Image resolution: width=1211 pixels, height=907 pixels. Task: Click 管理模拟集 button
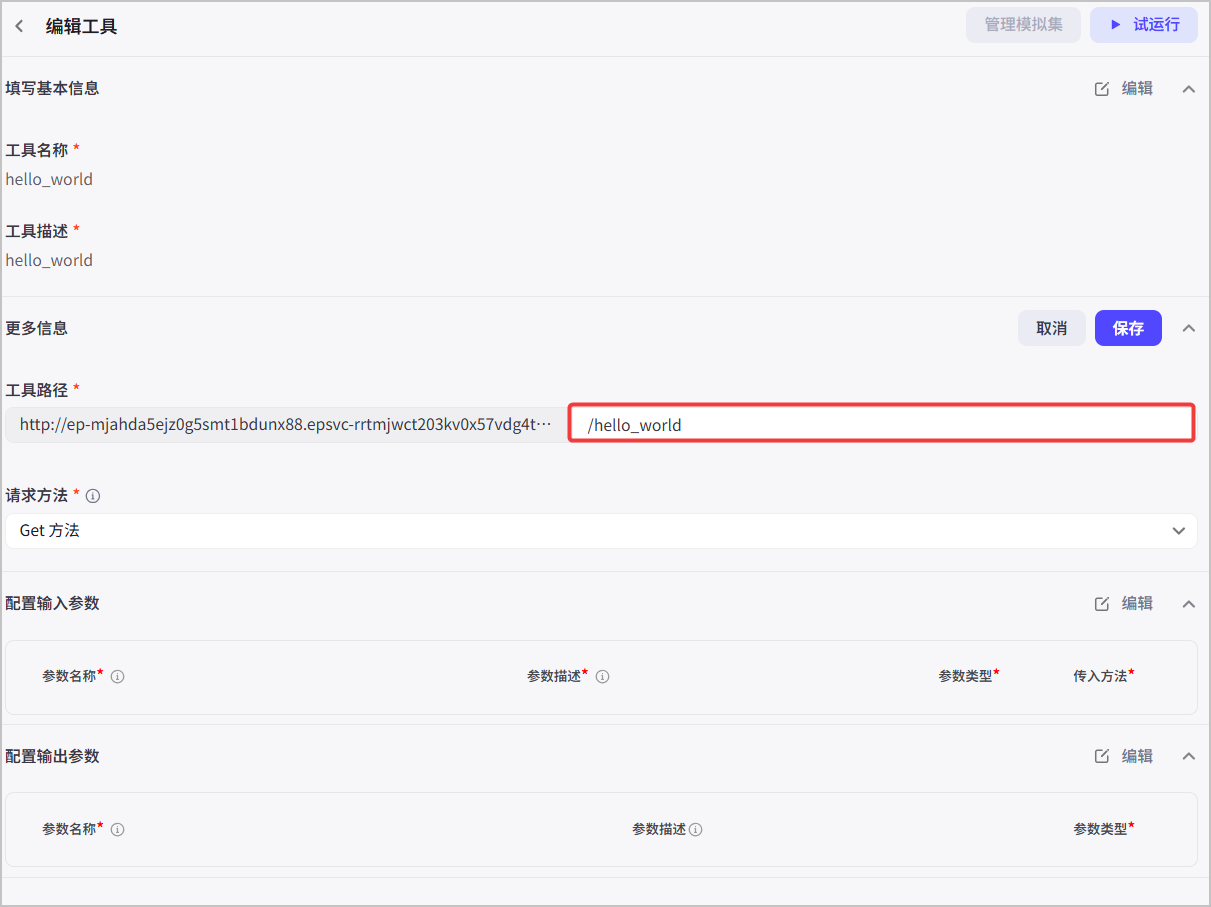[1023, 25]
